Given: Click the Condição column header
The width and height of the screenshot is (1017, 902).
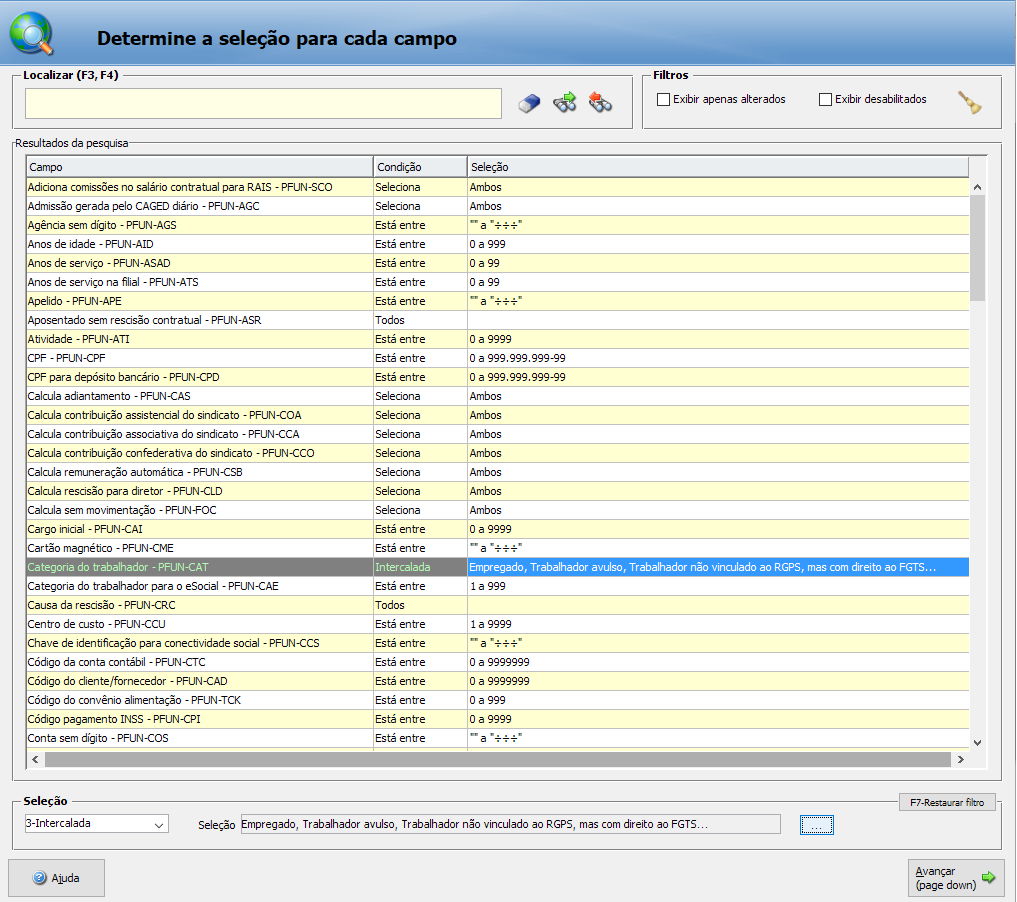Looking at the screenshot, I should tap(418, 167).
